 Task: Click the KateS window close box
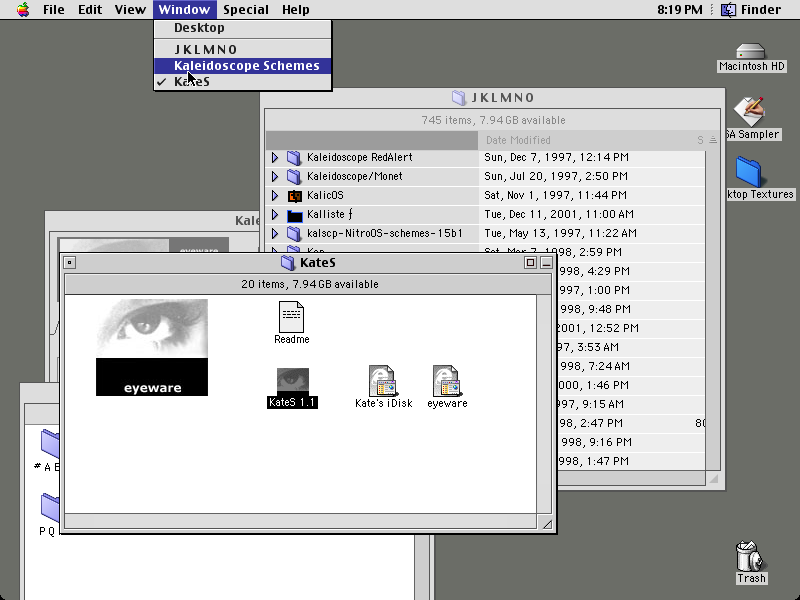tap(70, 263)
